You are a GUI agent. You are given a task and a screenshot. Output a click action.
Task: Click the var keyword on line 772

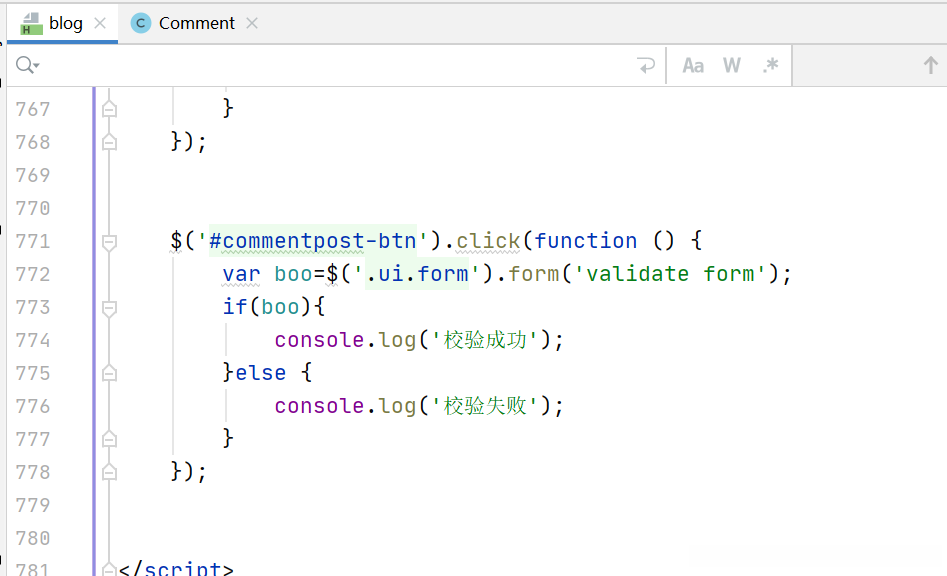coord(241,274)
